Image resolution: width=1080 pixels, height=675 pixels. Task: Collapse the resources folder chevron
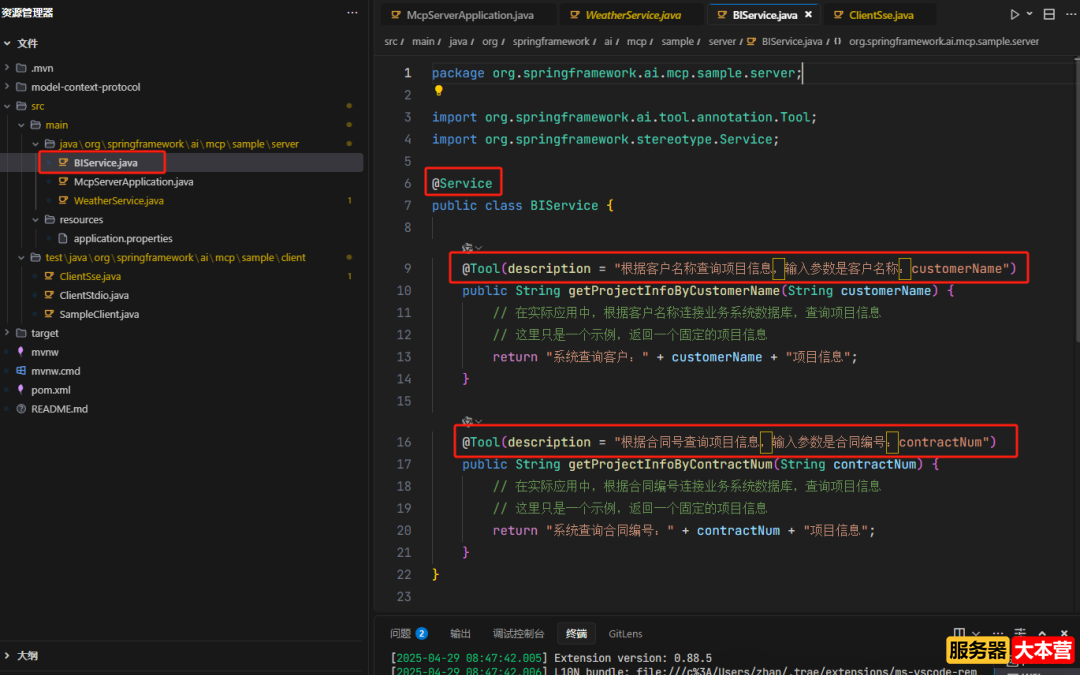tap(35, 219)
